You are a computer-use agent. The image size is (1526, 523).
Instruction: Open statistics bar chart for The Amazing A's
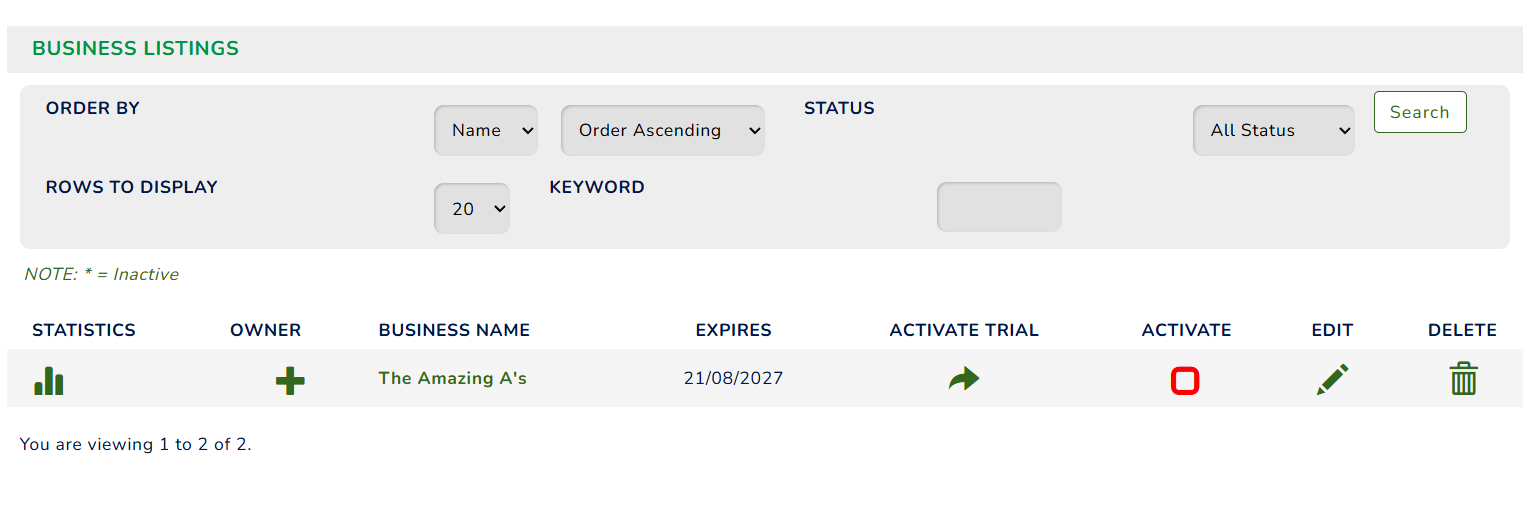click(x=48, y=380)
